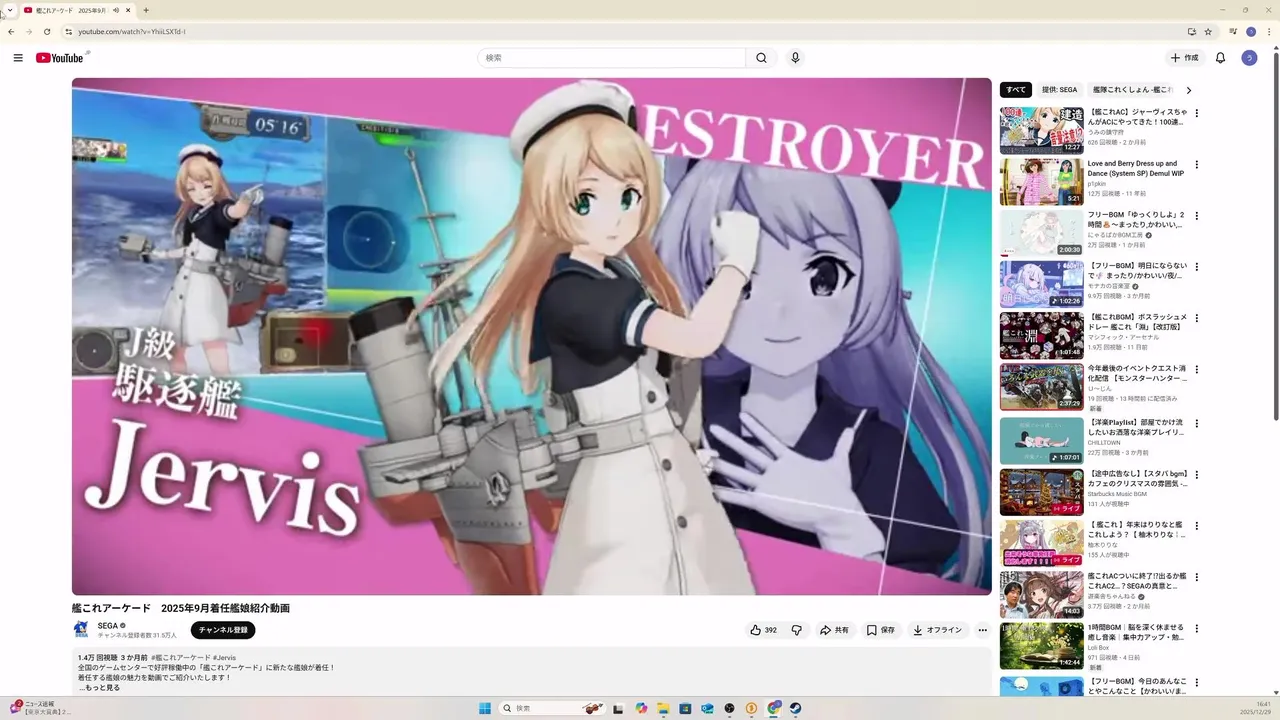
Task: Select the 艦隊これくしょん filter chip
Action: pos(1131,90)
